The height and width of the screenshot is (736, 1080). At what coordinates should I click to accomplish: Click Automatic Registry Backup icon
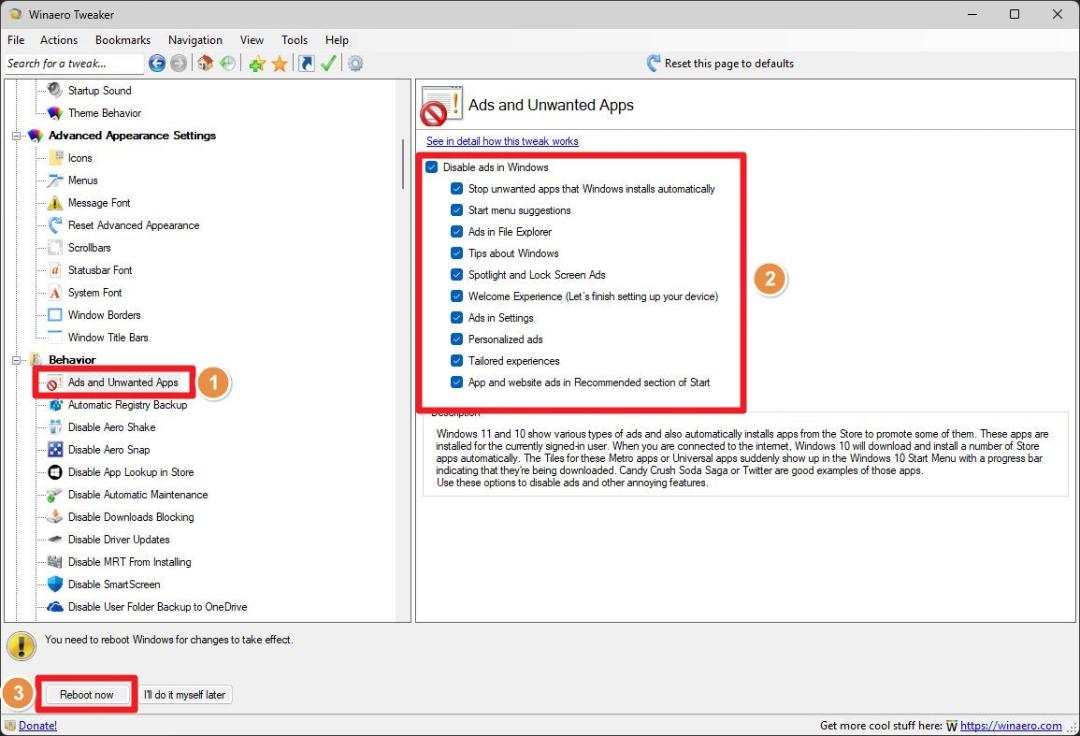click(54, 405)
